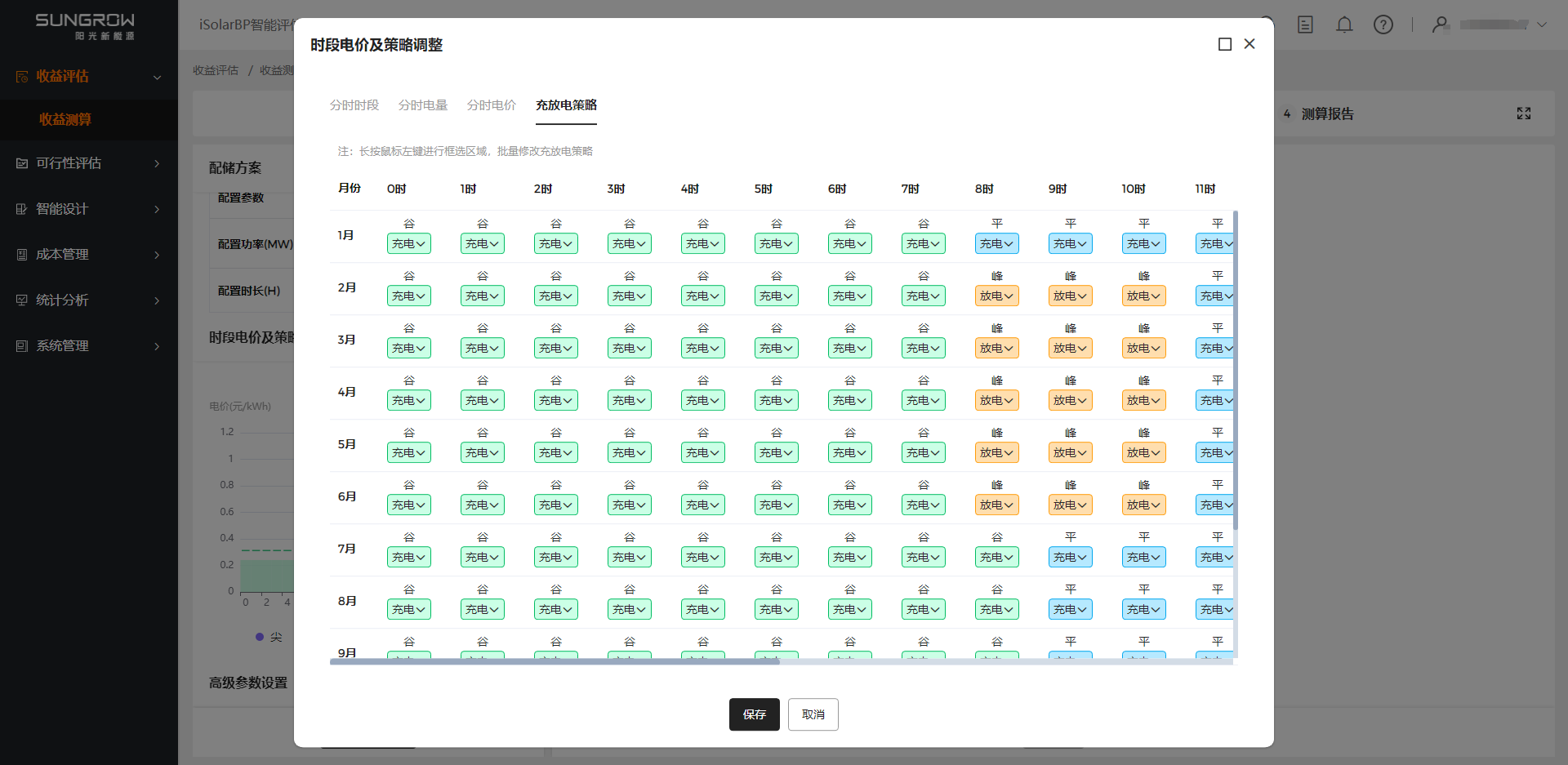Maximize the 时段电价及策略调整 dialog
This screenshot has width=1568, height=765.
click(1224, 44)
